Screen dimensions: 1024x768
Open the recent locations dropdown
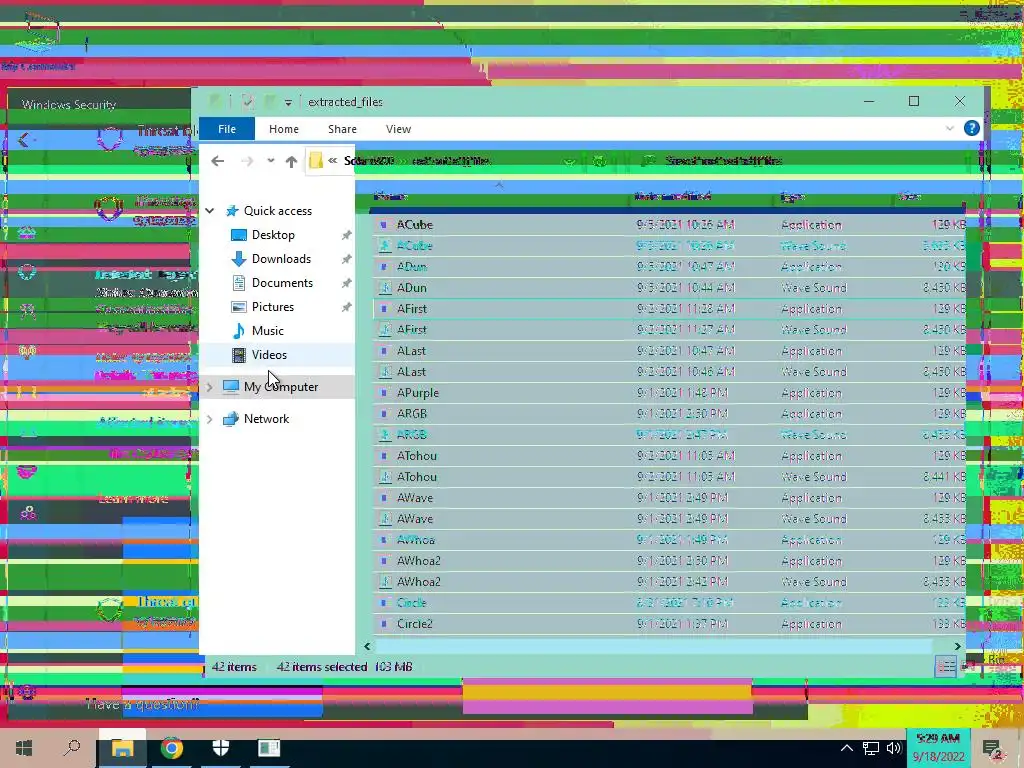[x=270, y=161]
